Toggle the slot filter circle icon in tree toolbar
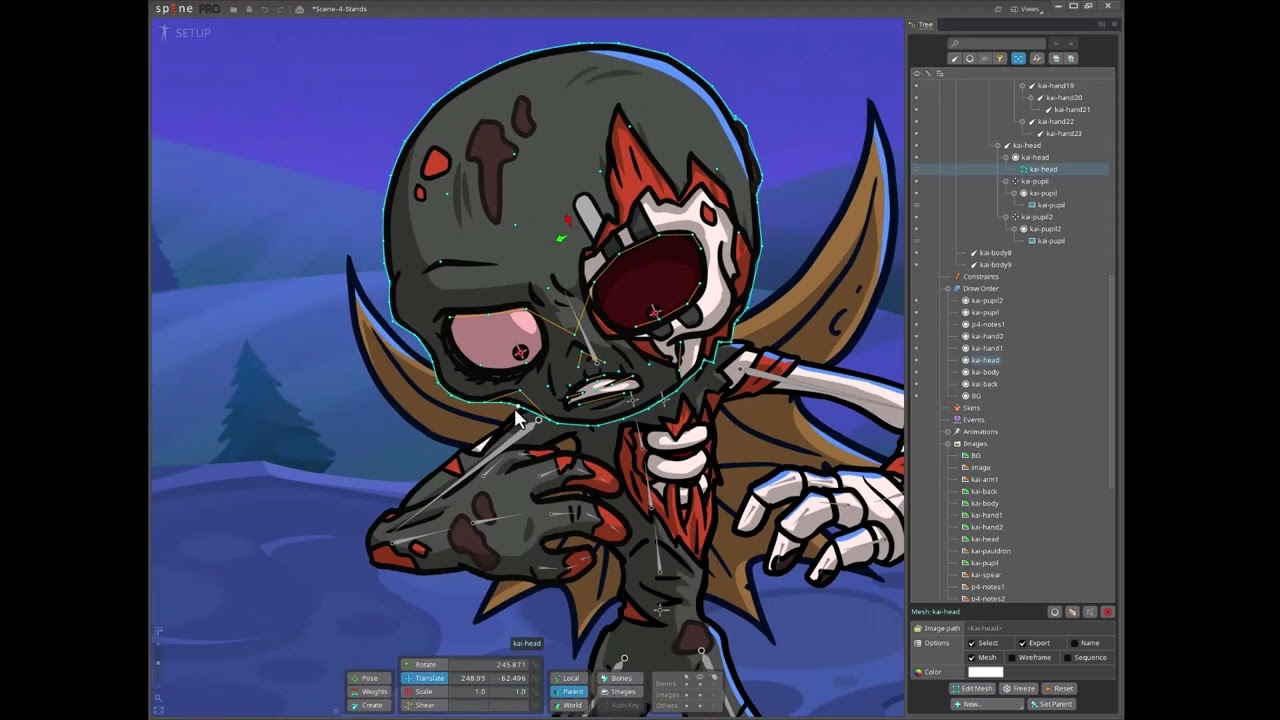1280x720 pixels. coord(969,59)
